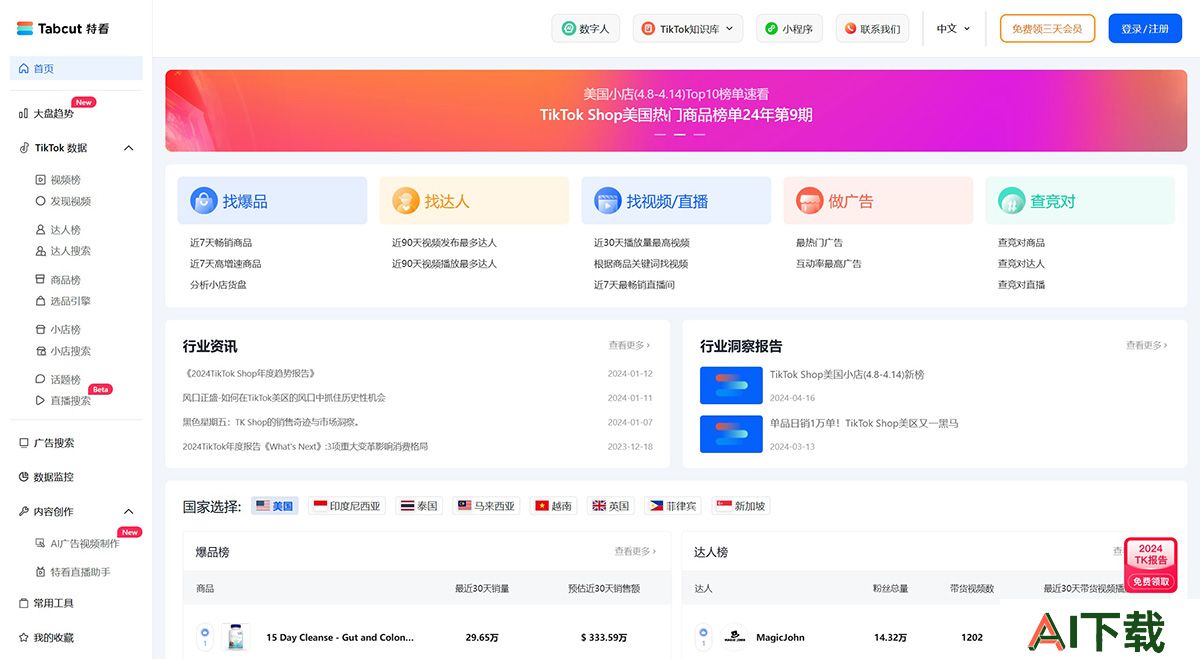Select 新加坡 country tab

point(740,506)
